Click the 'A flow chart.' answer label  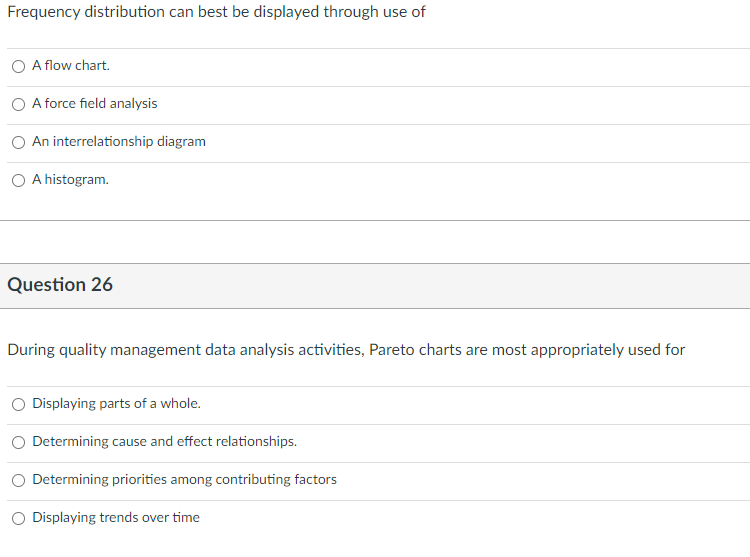[x=71, y=66]
